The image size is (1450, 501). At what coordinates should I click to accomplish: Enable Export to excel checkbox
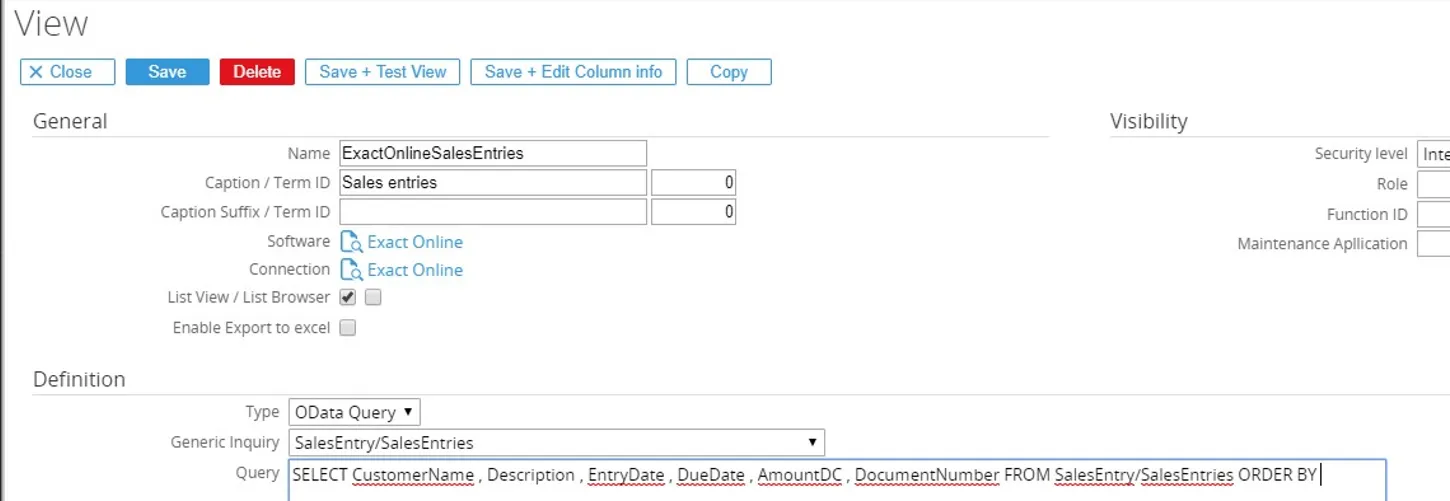(x=348, y=328)
